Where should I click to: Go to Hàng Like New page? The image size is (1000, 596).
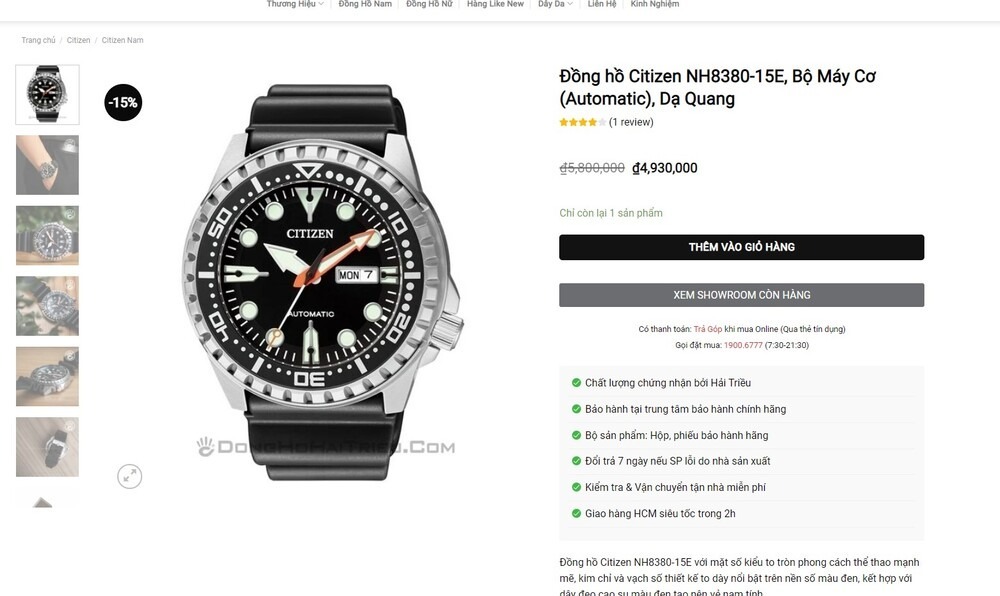495,4
